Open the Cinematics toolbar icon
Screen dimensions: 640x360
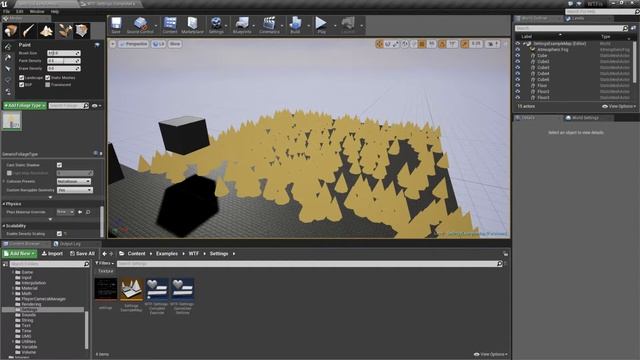[269, 25]
